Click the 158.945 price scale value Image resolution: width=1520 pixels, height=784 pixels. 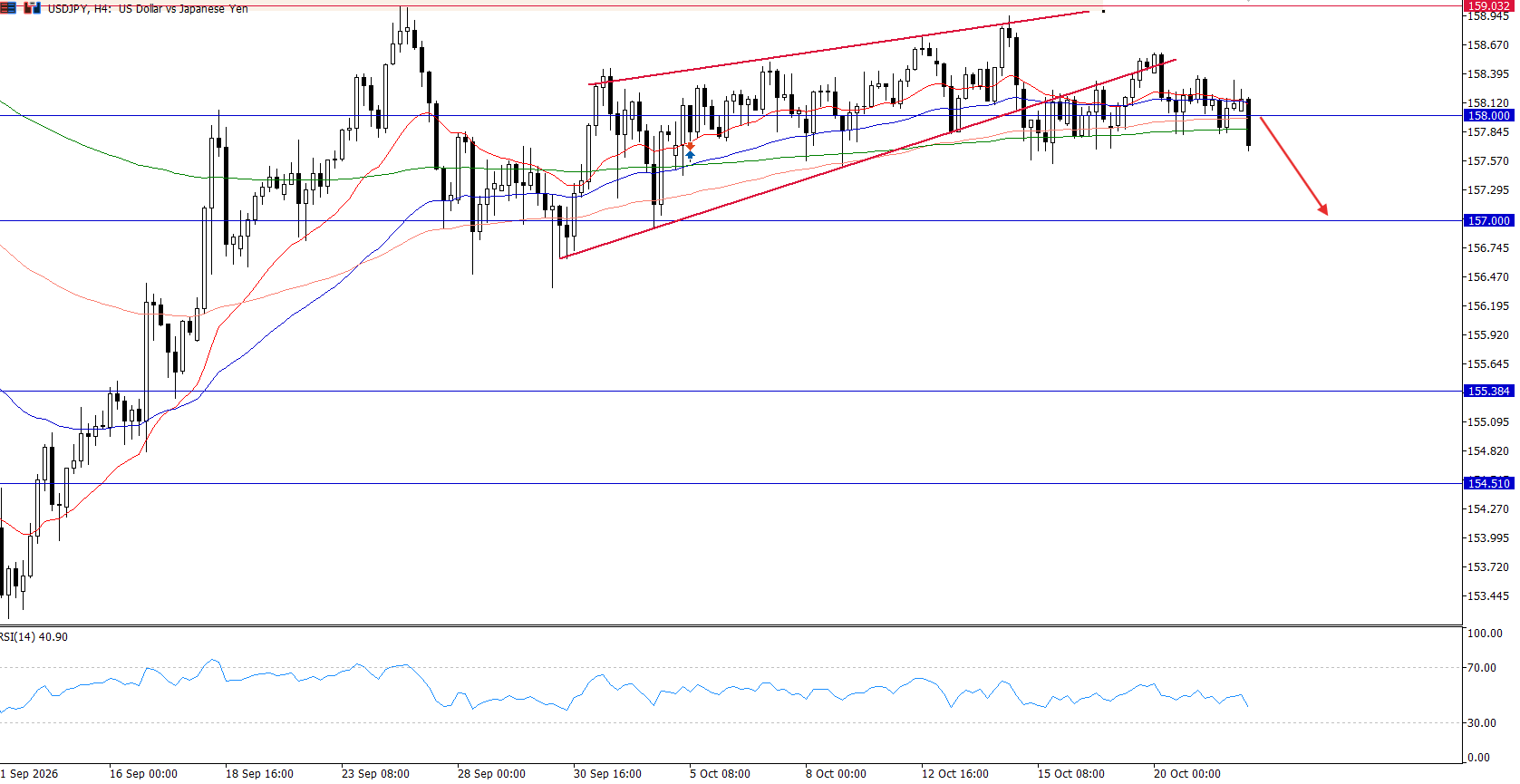(x=1487, y=16)
